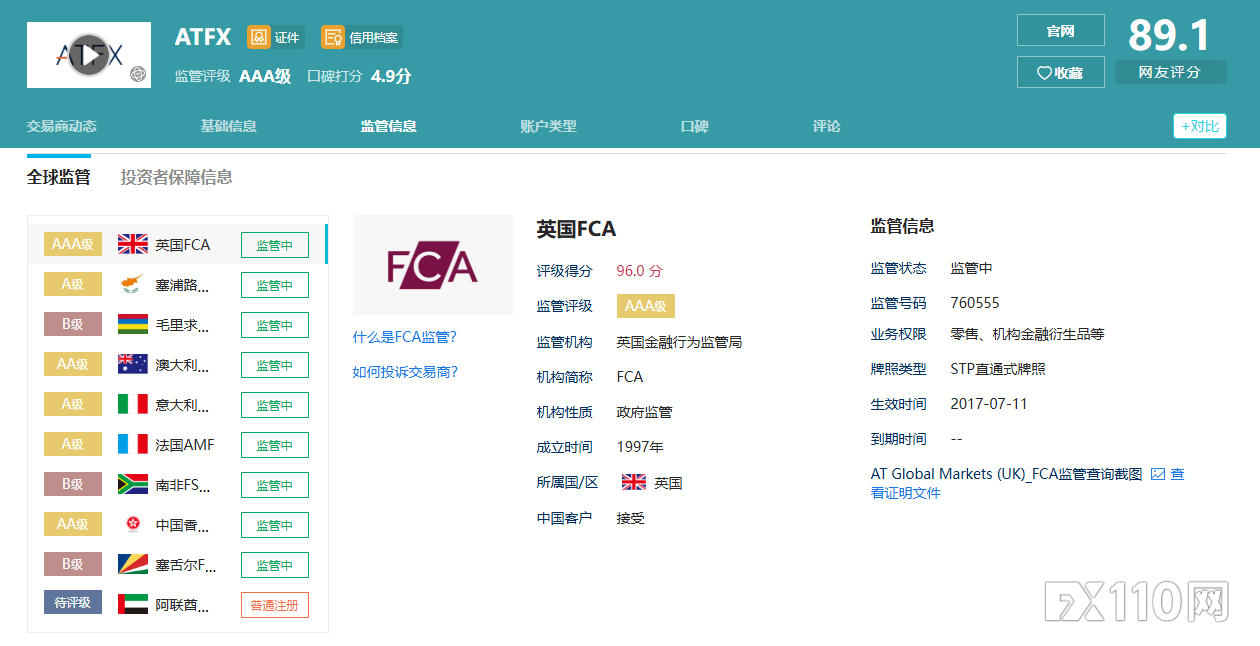Click the Australia flag icon in regulator list
The image size is (1260, 646).
[133, 365]
